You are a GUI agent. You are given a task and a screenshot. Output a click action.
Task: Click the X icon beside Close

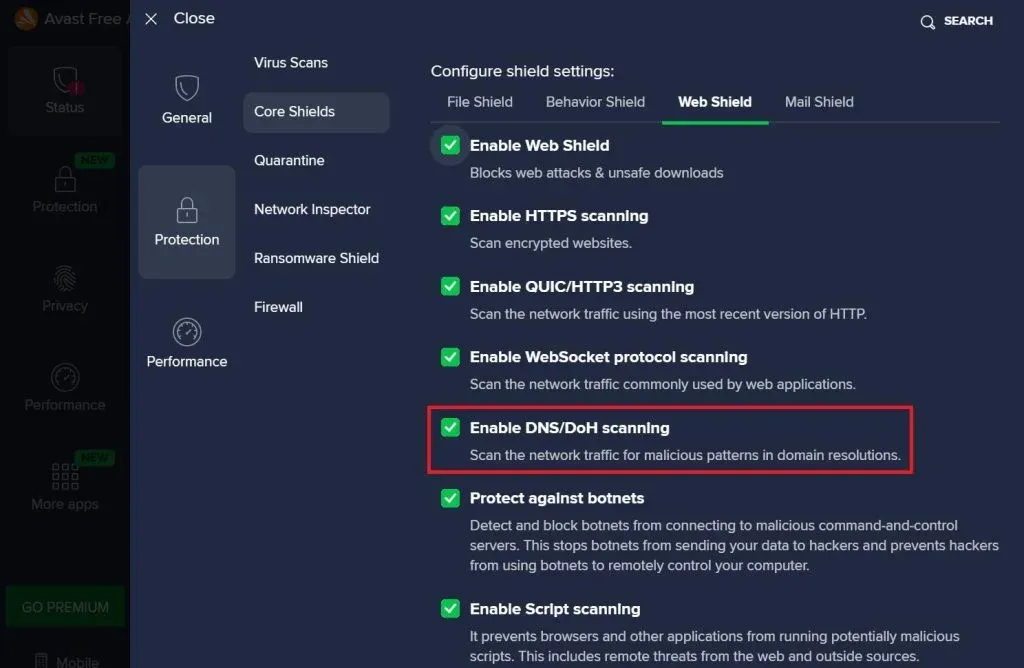click(x=151, y=19)
